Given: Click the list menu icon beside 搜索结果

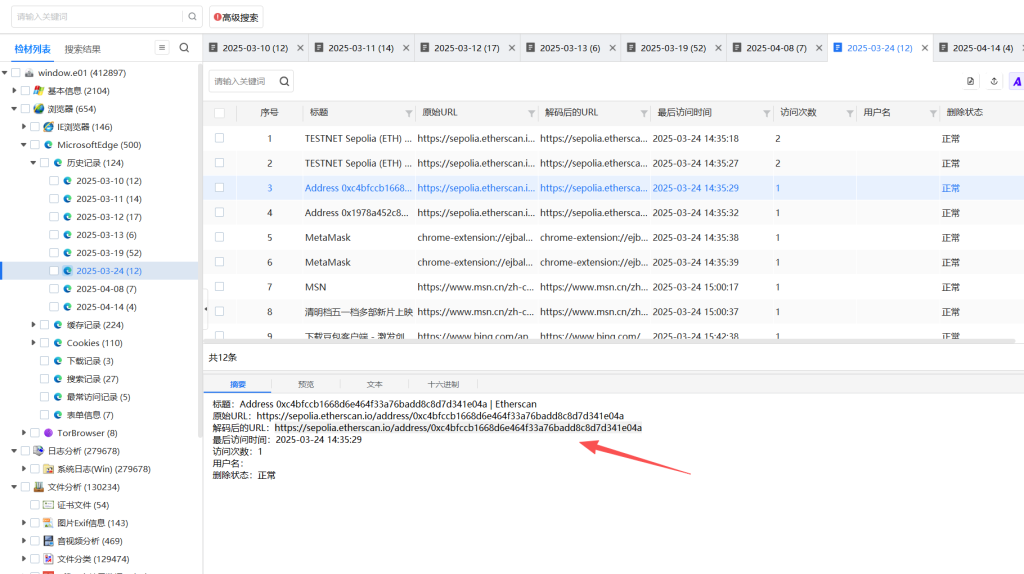Looking at the screenshot, I should [162, 48].
